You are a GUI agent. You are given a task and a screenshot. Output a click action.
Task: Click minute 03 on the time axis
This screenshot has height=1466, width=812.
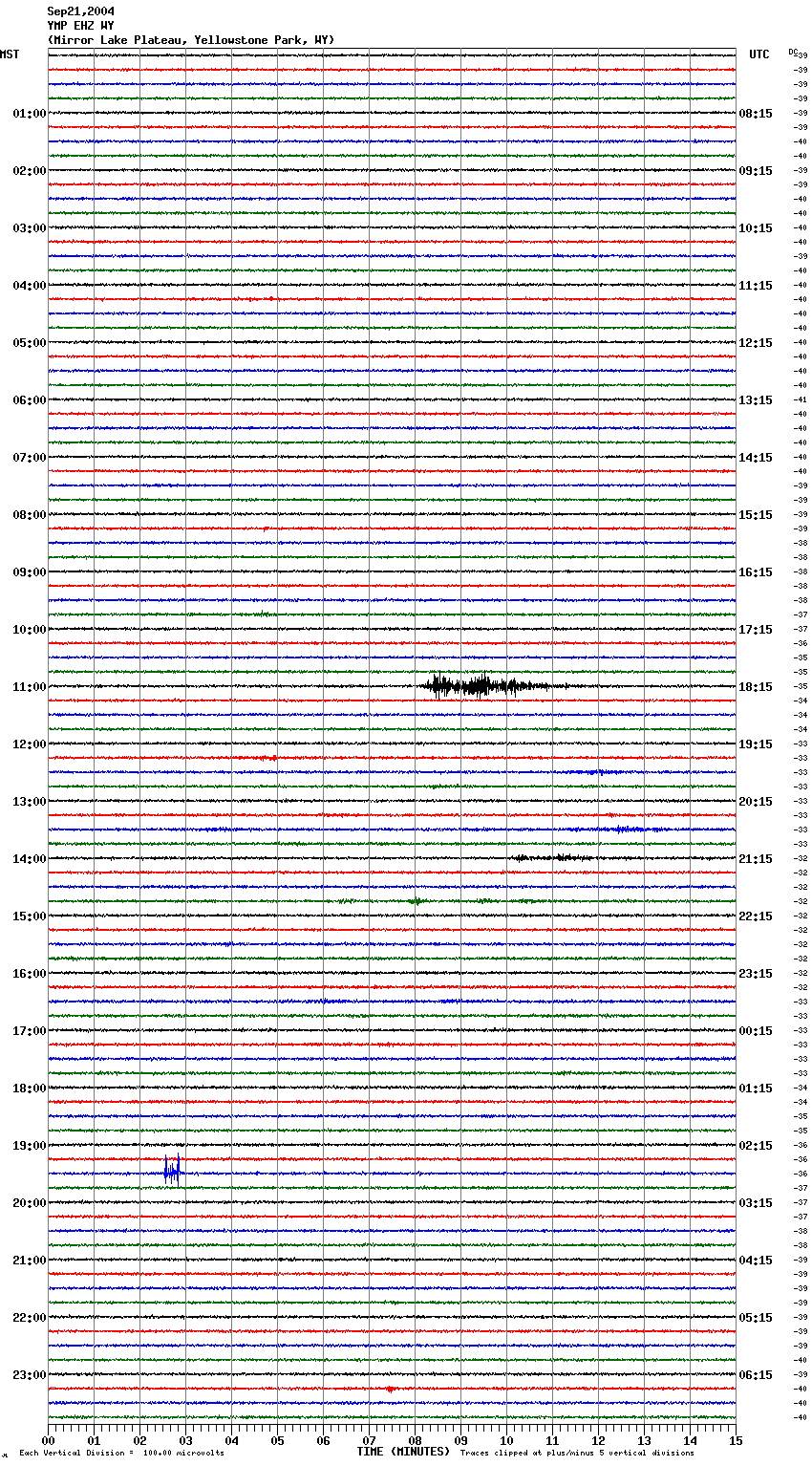point(185,1440)
